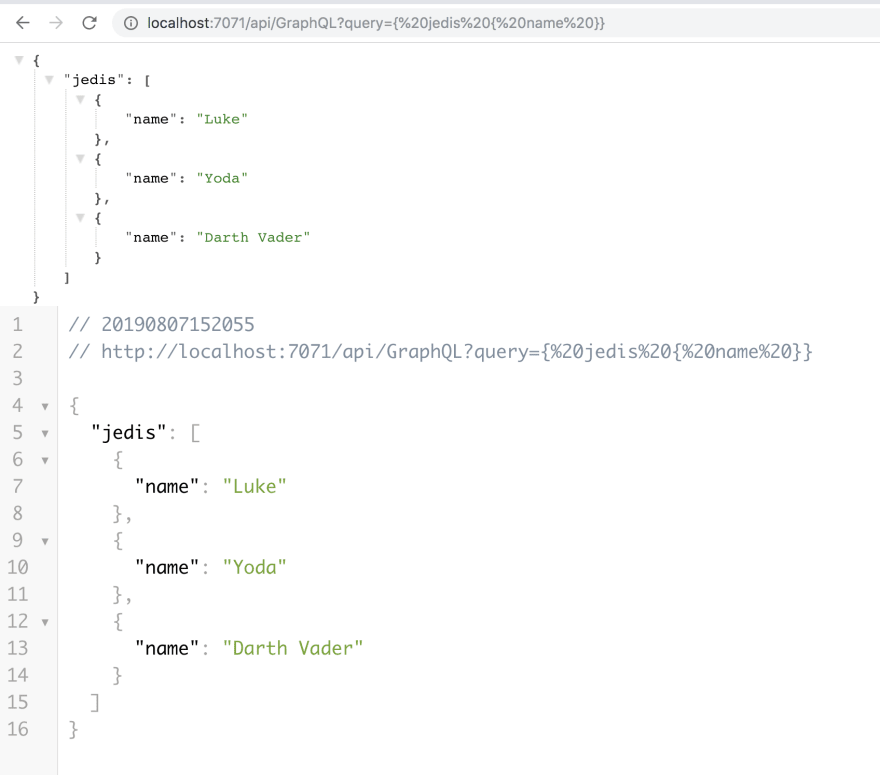Viewport: 880px width, 775px height.
Task: Collapse the root object triangle in top viewer
Action: pyautogui.click(x=19, y=59)
